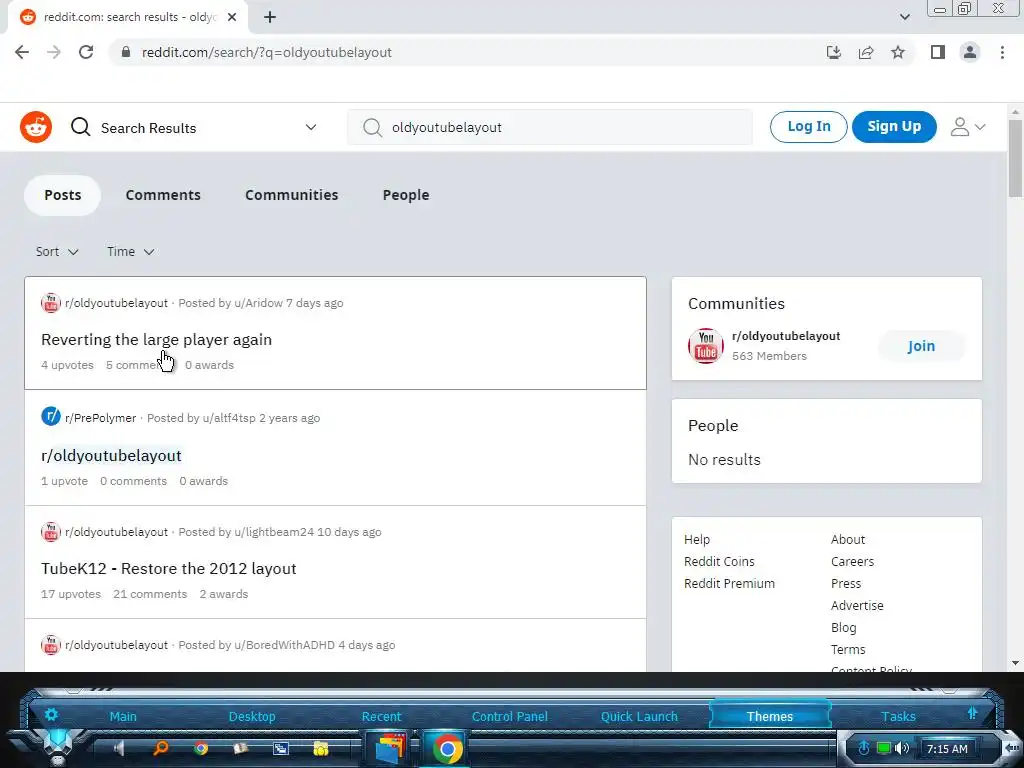Select the Control Panel dock tab

point(509,716)
